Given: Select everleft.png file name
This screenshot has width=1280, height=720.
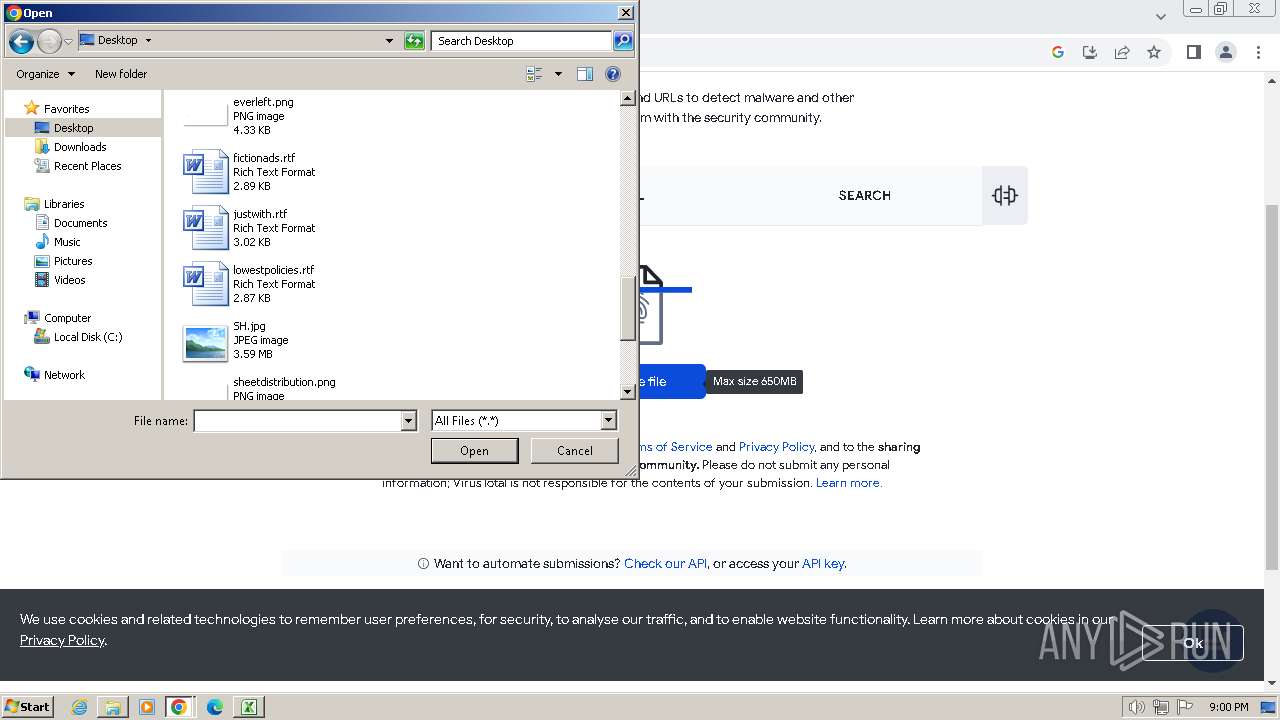Looking at the screenshot, I should (263, 102).
